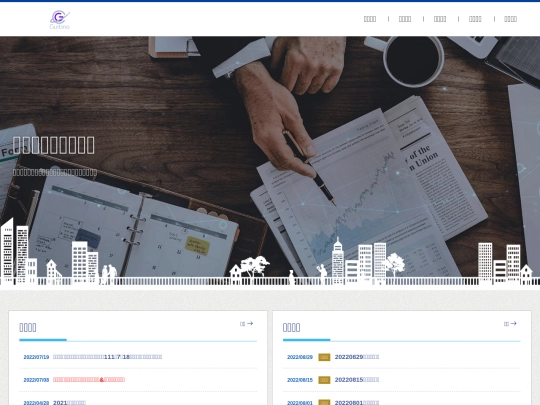This screenshot has width=540, height=405.
Task: Open the 20220829 news entry
Action: (357, 357)
